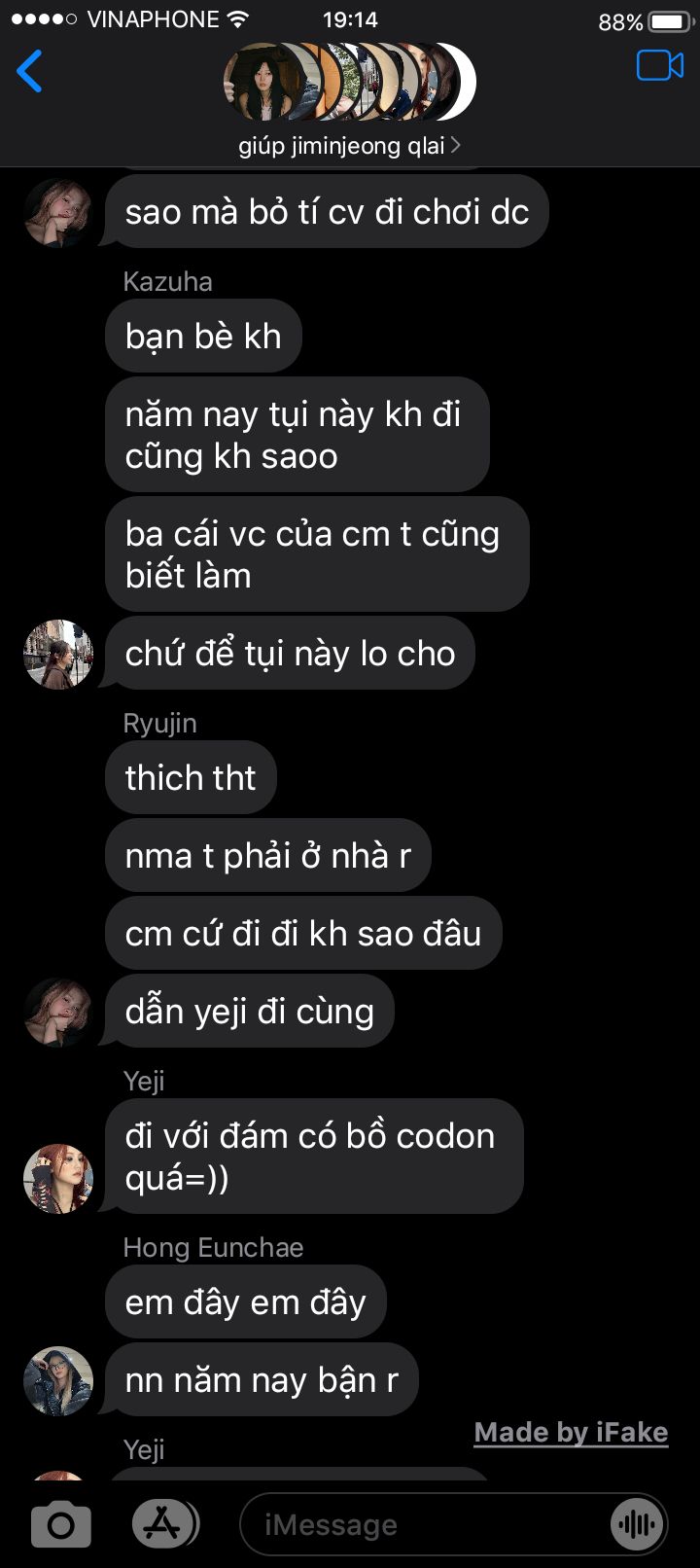Start a FaceTime video call
The width and height of the screenshot is (700, 1568).
click(660, 66)
